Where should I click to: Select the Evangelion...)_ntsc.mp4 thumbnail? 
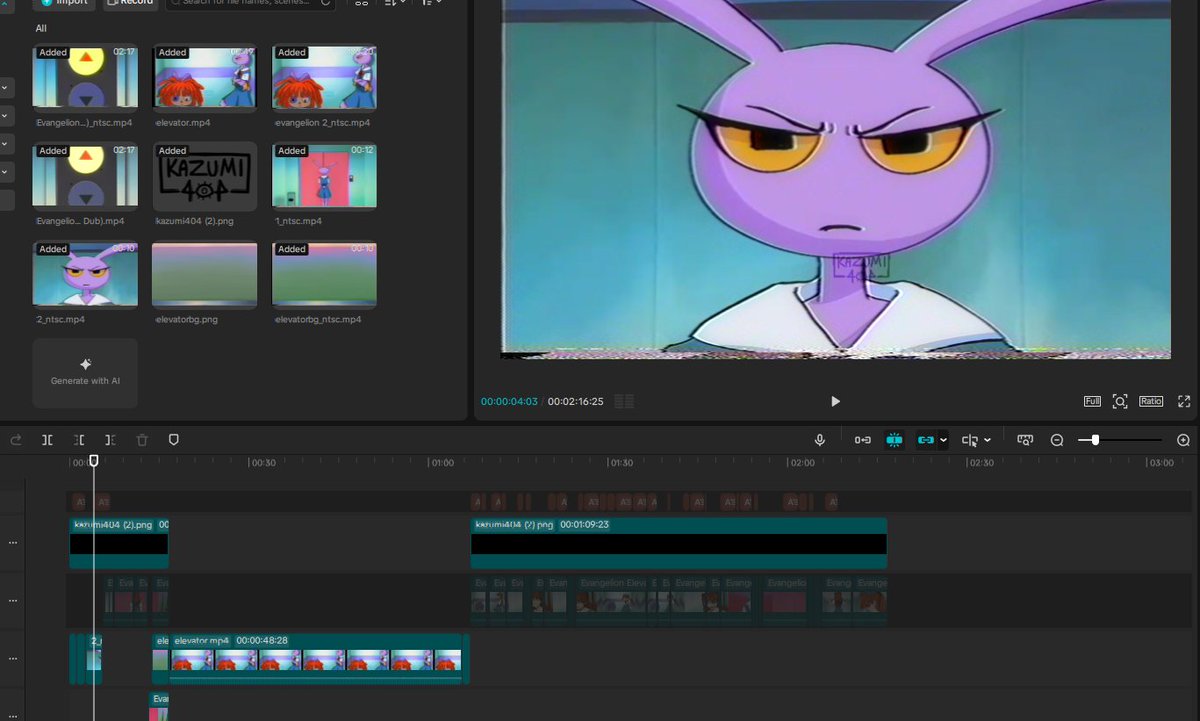[x=85, y=76]
